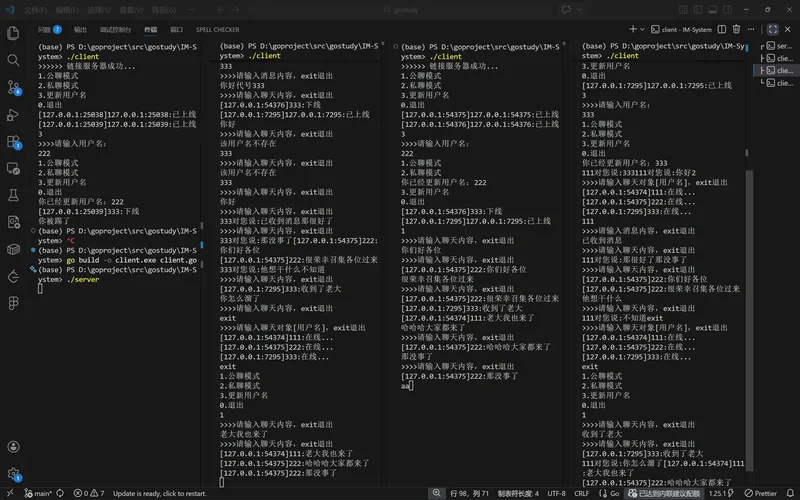Click Customize Layout icon in title bar

(684, 10)
